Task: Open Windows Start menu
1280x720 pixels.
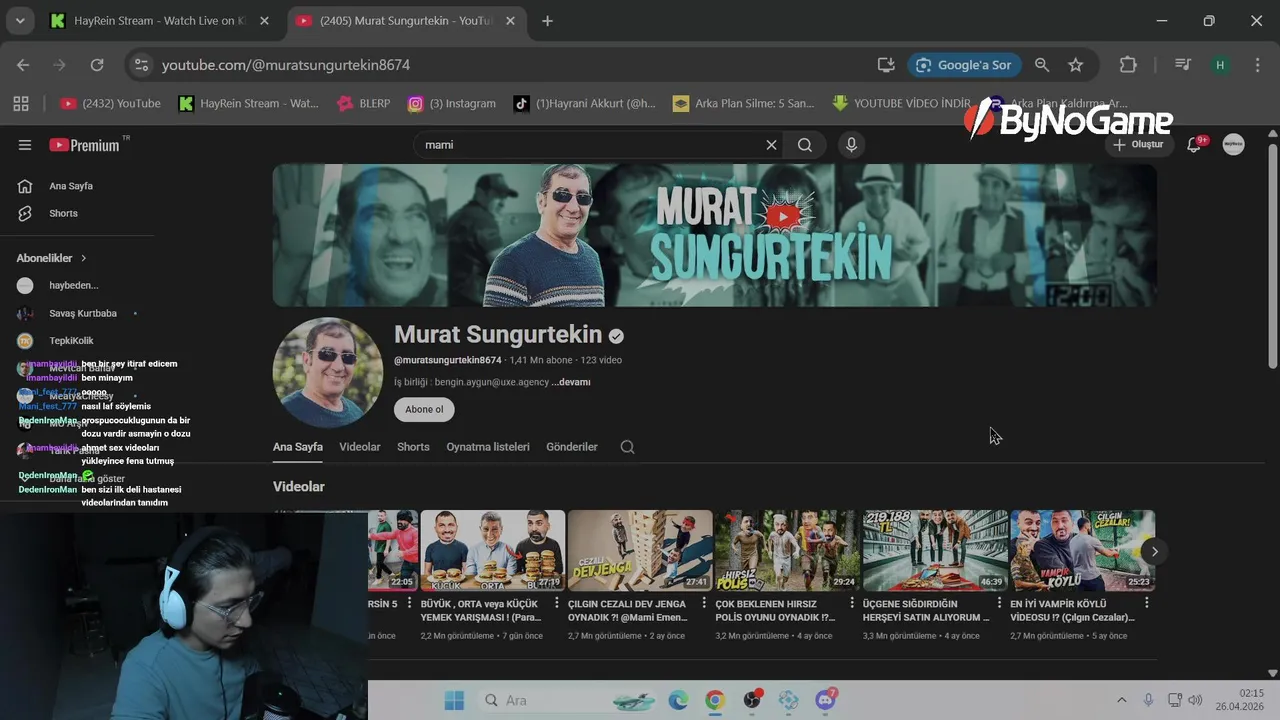Action: (x=454, y=700)
